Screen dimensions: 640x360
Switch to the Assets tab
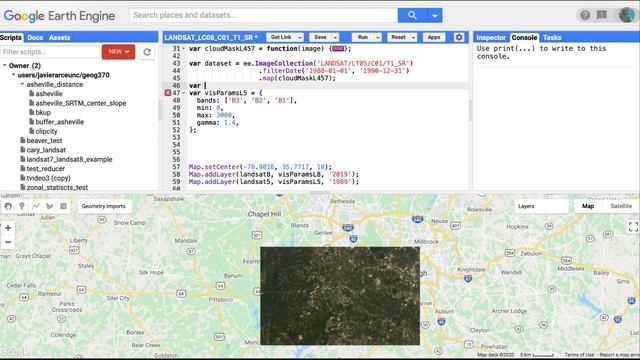60,38
